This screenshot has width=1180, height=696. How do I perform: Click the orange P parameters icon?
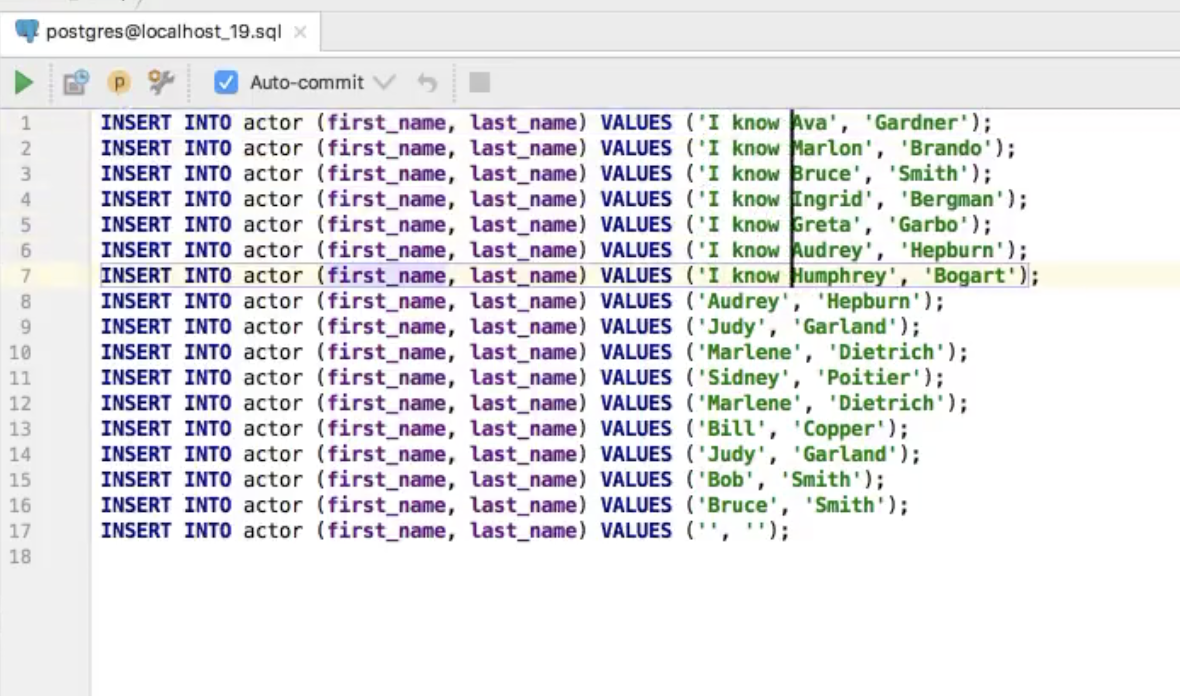point(119,83)
